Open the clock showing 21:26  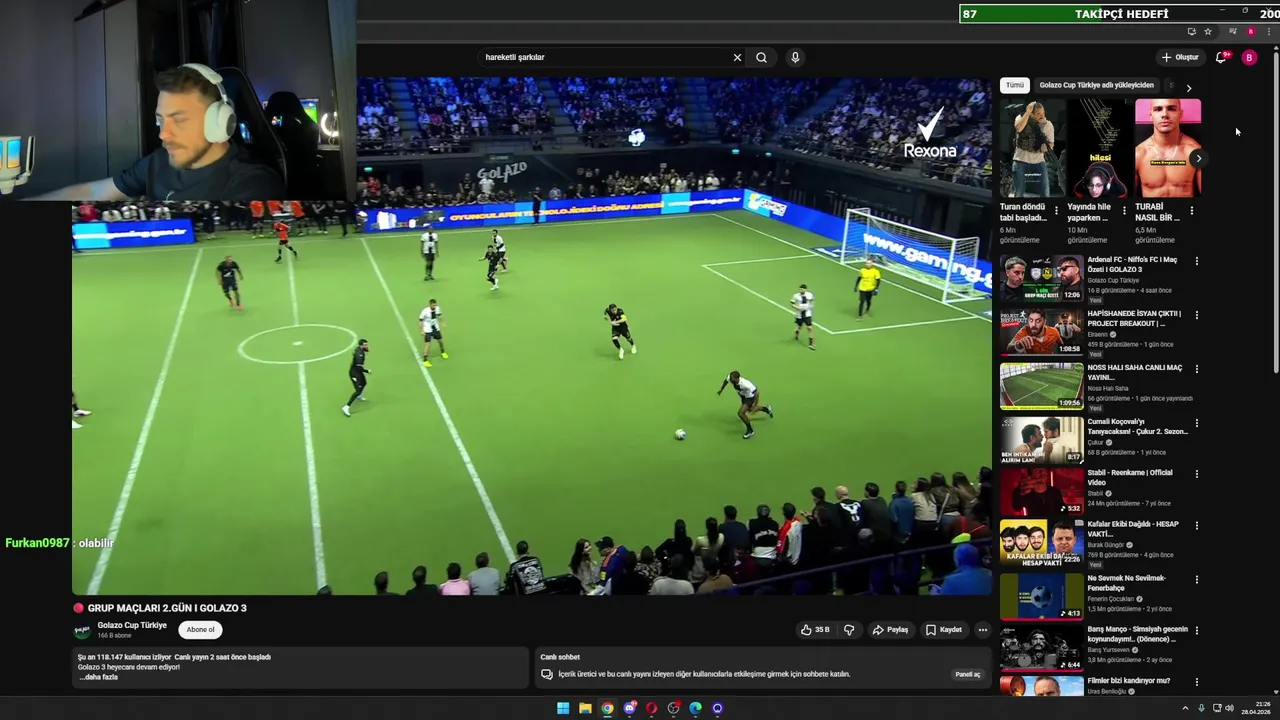(1256, 708)
